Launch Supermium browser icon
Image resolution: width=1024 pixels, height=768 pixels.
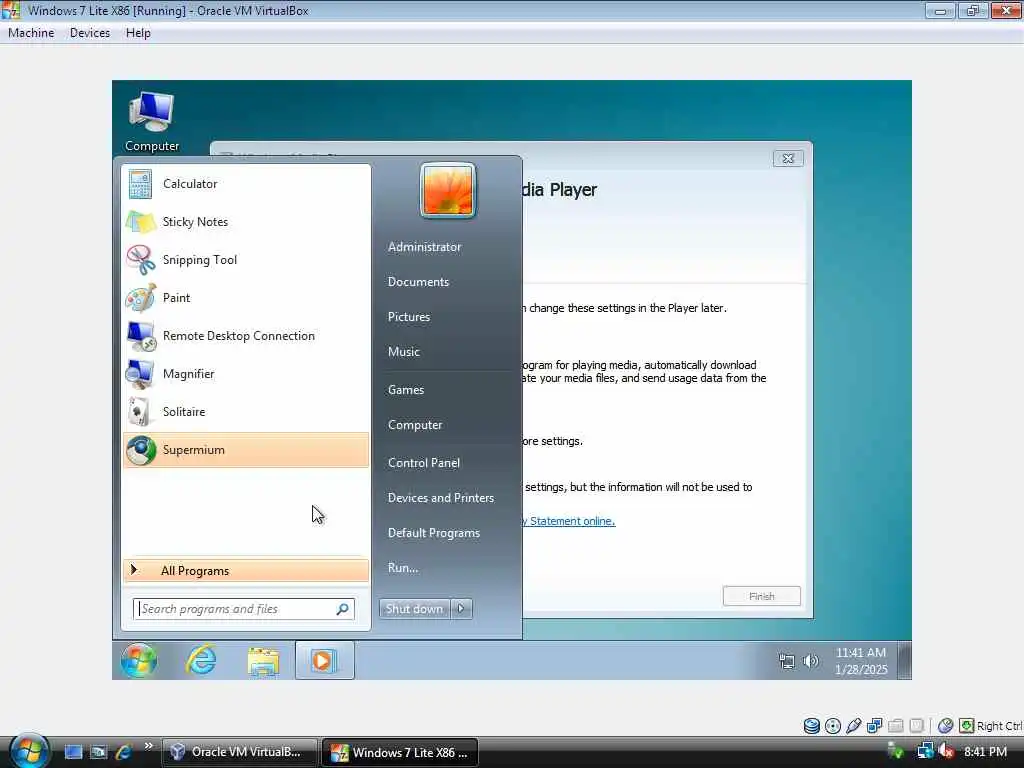(140, 450)
